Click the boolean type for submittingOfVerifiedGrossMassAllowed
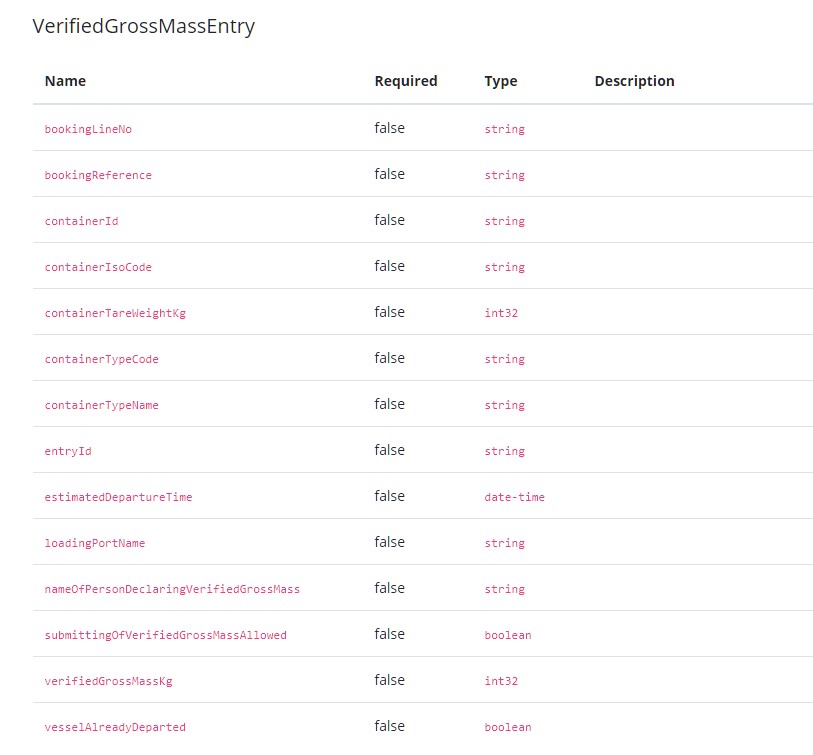813x755 pixels. coord(508,635)
